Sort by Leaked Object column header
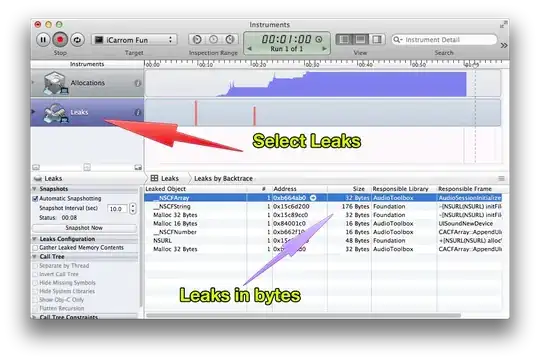The width and height of the screenshot is (540, 361). click(195, 189)
